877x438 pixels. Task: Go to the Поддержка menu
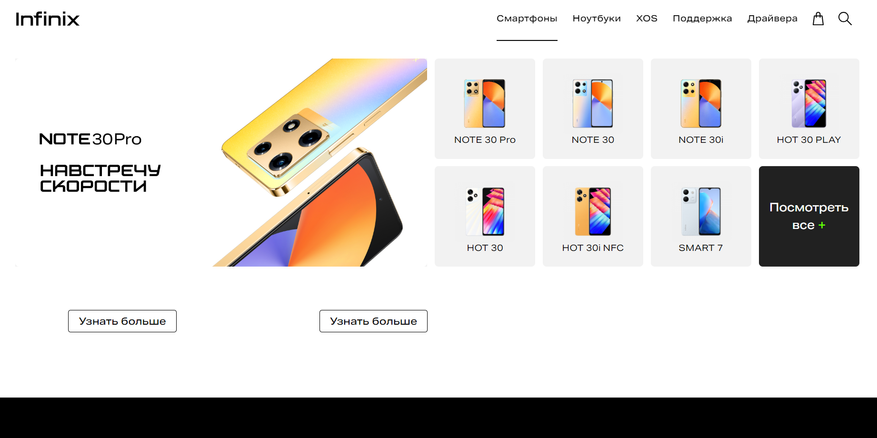click(x=702, y=18)
